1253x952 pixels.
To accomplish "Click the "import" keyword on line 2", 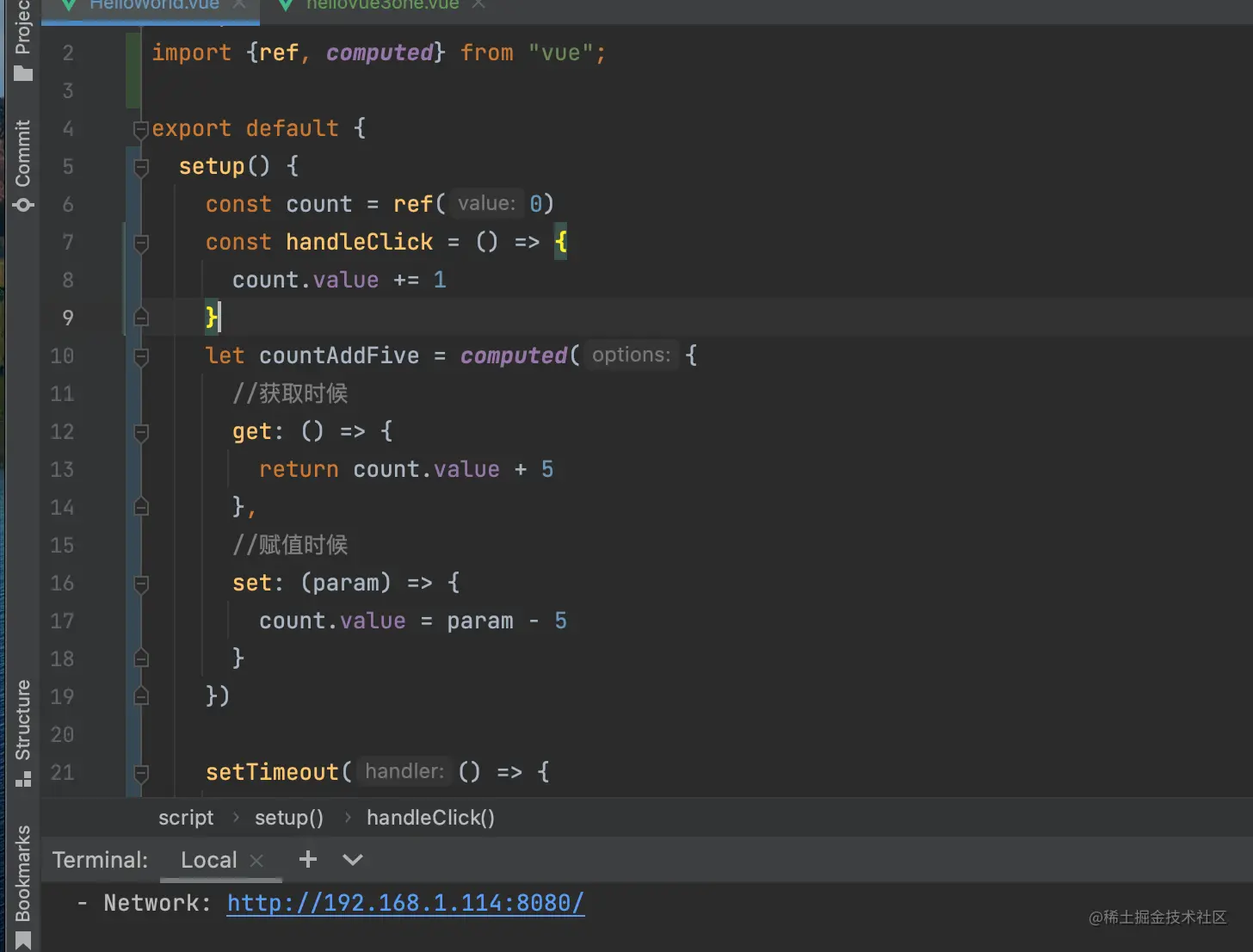I will pos(192,53).
